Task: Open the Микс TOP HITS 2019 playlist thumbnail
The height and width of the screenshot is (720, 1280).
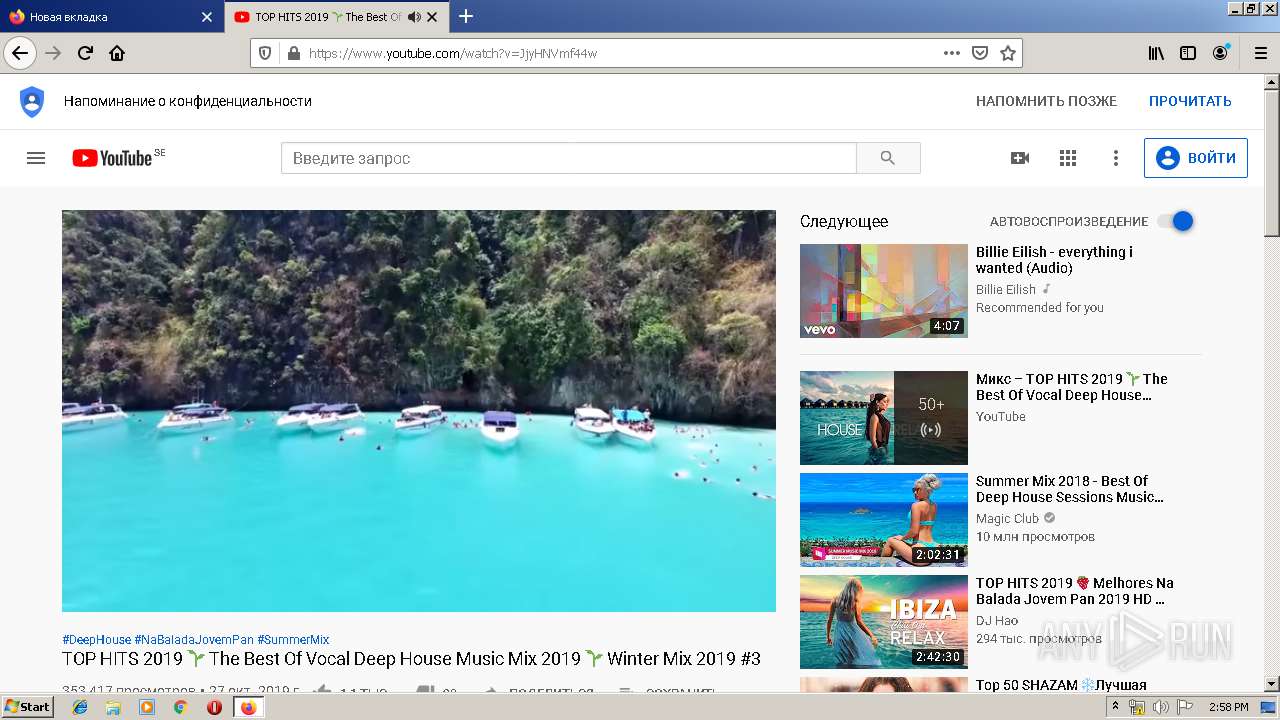Action: (884, 418)
